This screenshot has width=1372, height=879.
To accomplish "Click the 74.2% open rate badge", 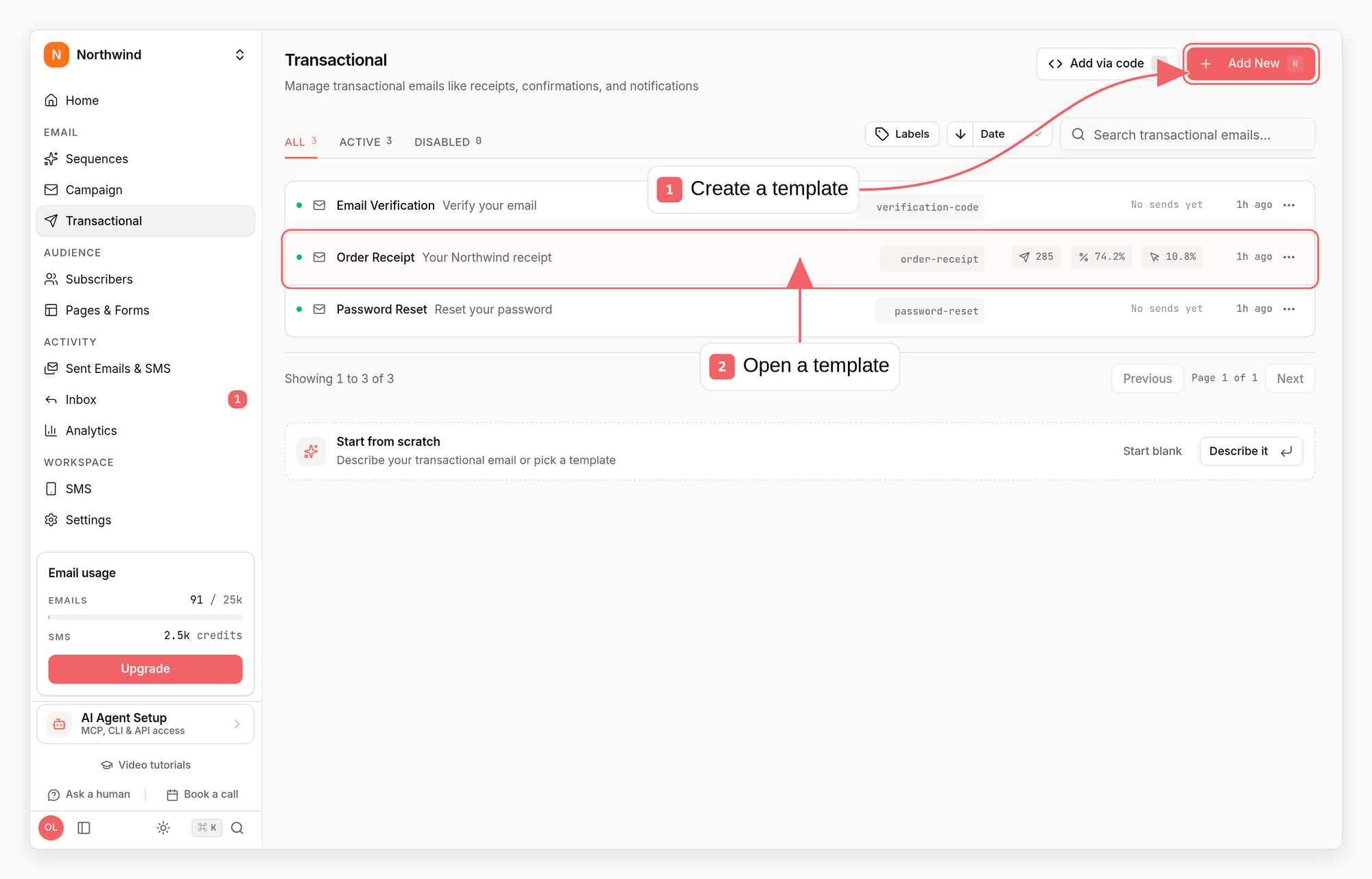I will 1102,257.
